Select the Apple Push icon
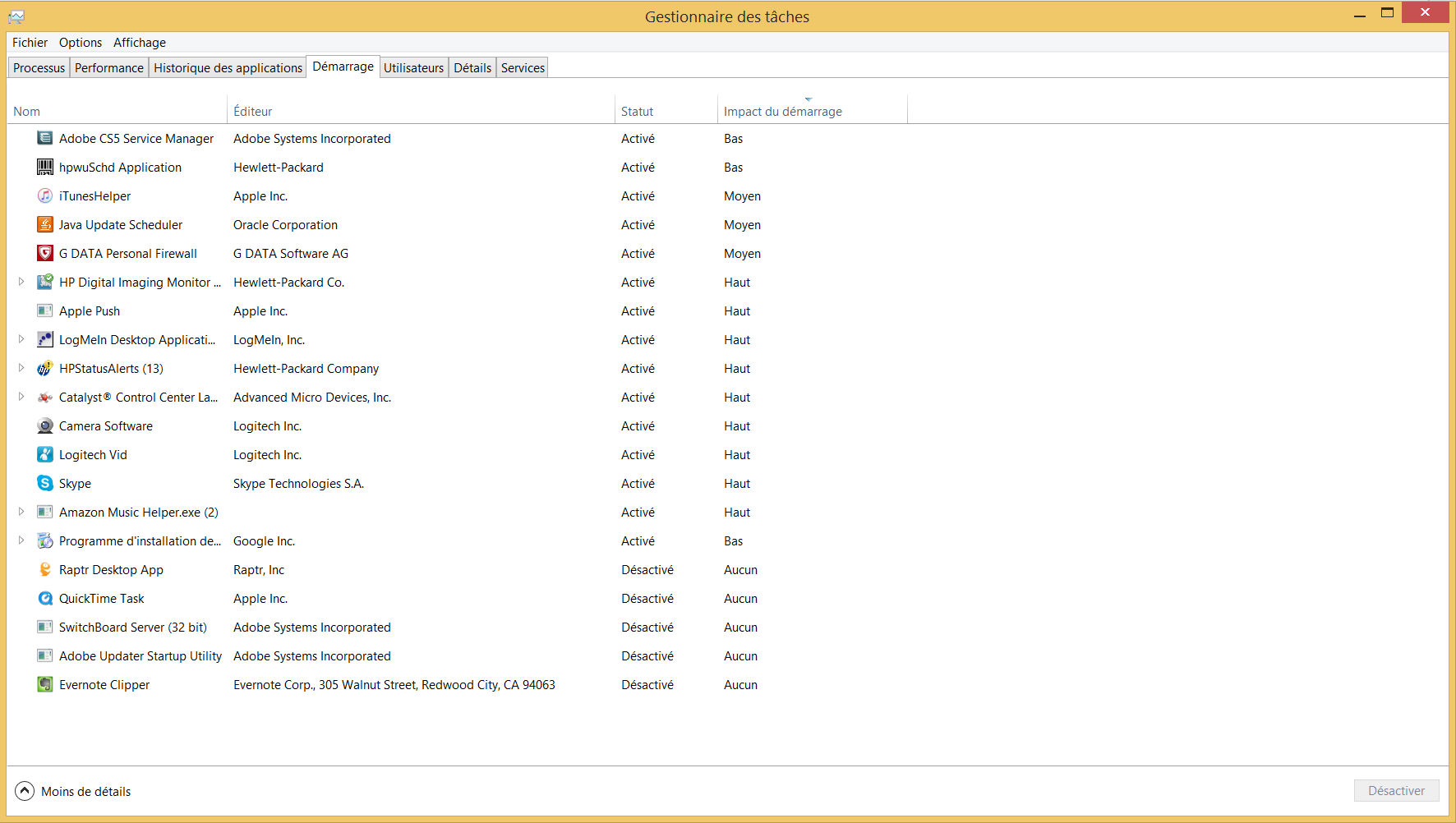Image resolution: width=1456 pixels, height=823 pixels. tap(45, 310)
